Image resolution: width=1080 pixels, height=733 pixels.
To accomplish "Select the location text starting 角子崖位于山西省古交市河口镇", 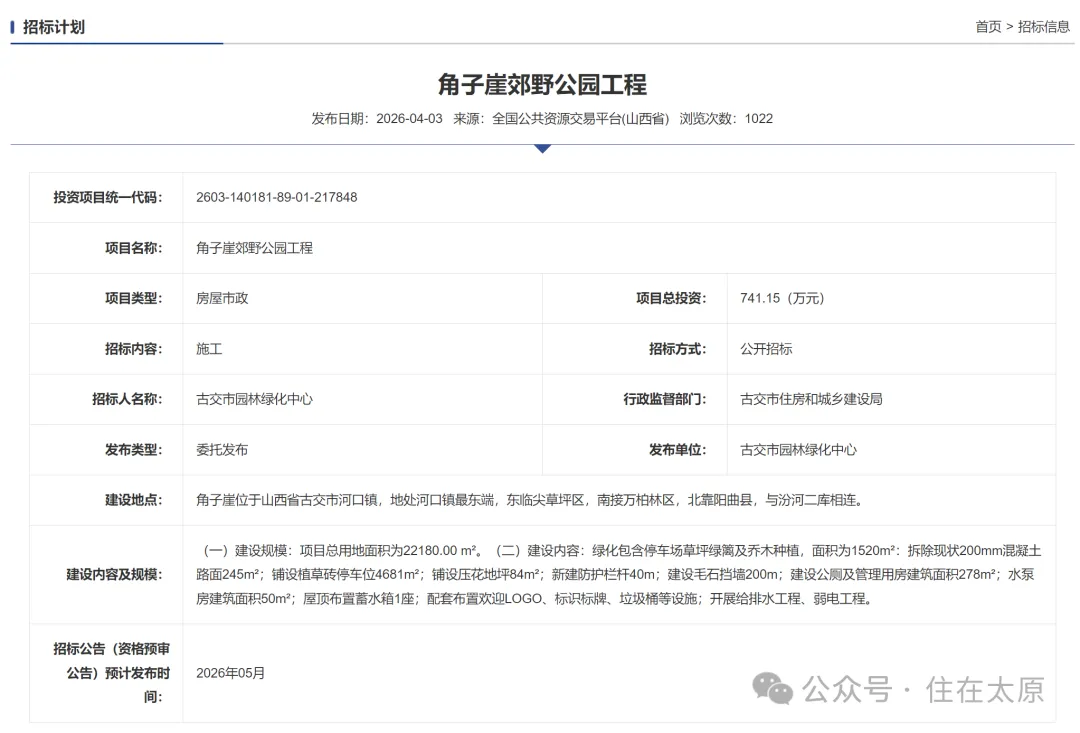I will (530, 500).
